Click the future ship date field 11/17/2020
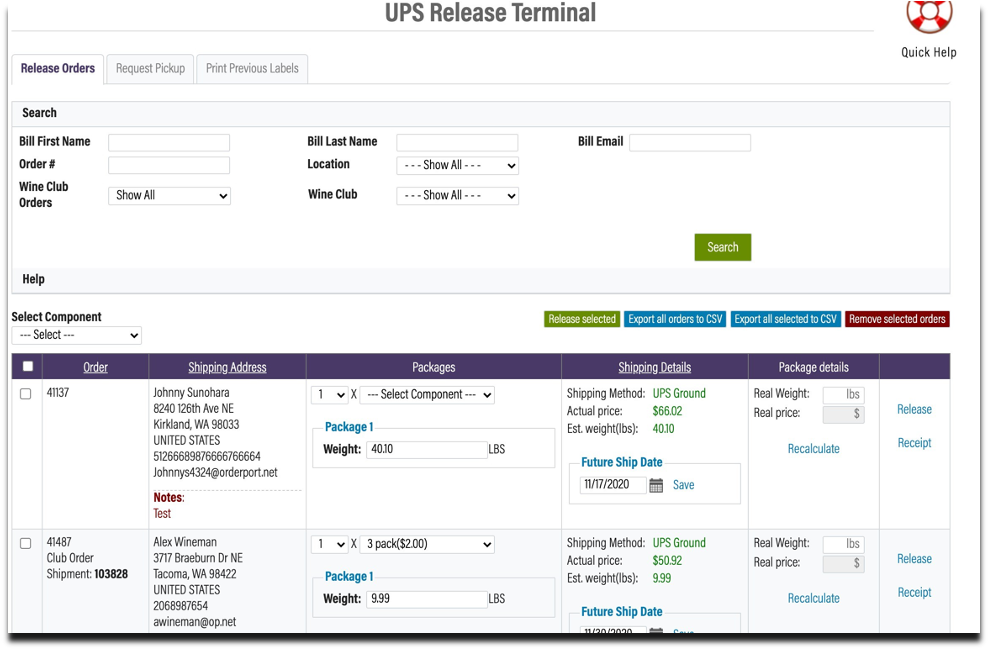Screen dimensions: 990x650 click(612, 485)
